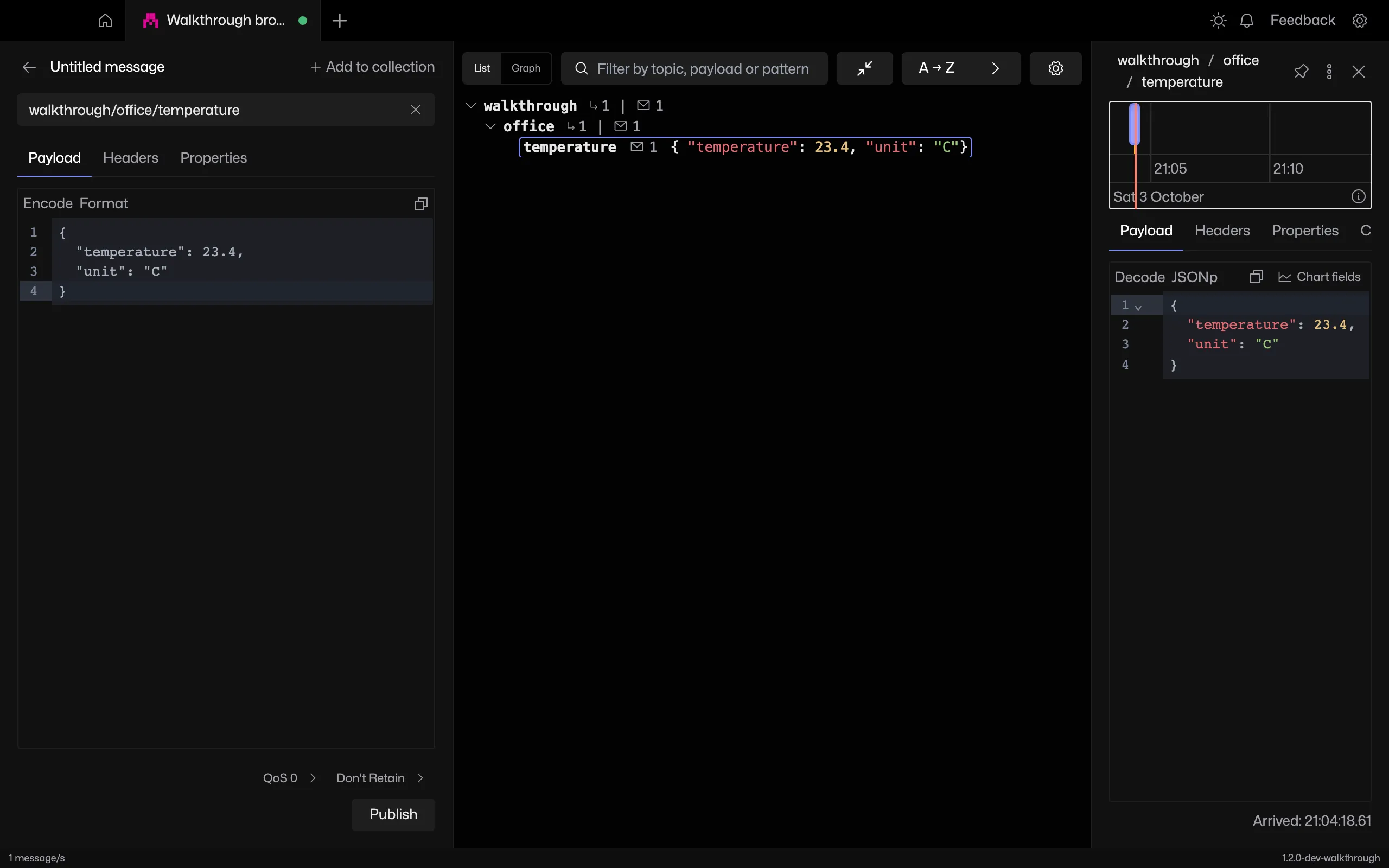
Task: Switch to List view
Action: tap(482, 68)
